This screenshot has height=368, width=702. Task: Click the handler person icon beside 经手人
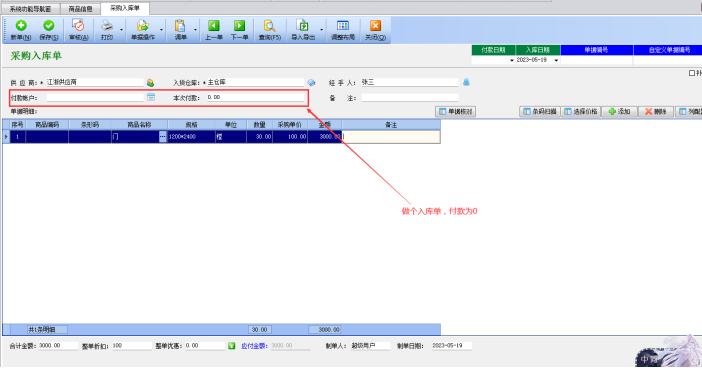[x=466, y=82]
